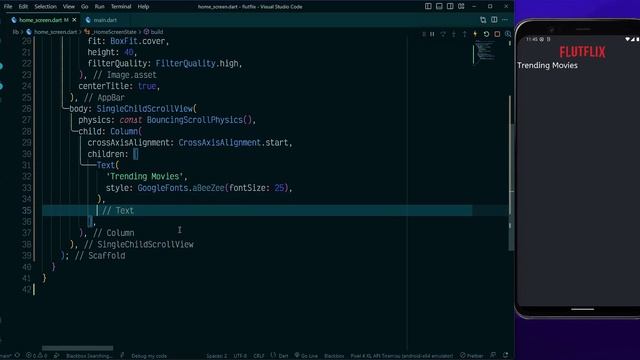This screenshot has height=360, width=640.
Task: Change line ending via CRLF
Action: (258, 356)
